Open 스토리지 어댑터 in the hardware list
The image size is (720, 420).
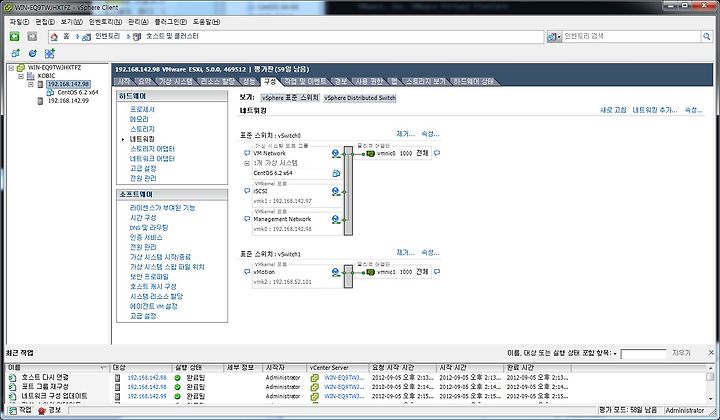coord(152,149)
